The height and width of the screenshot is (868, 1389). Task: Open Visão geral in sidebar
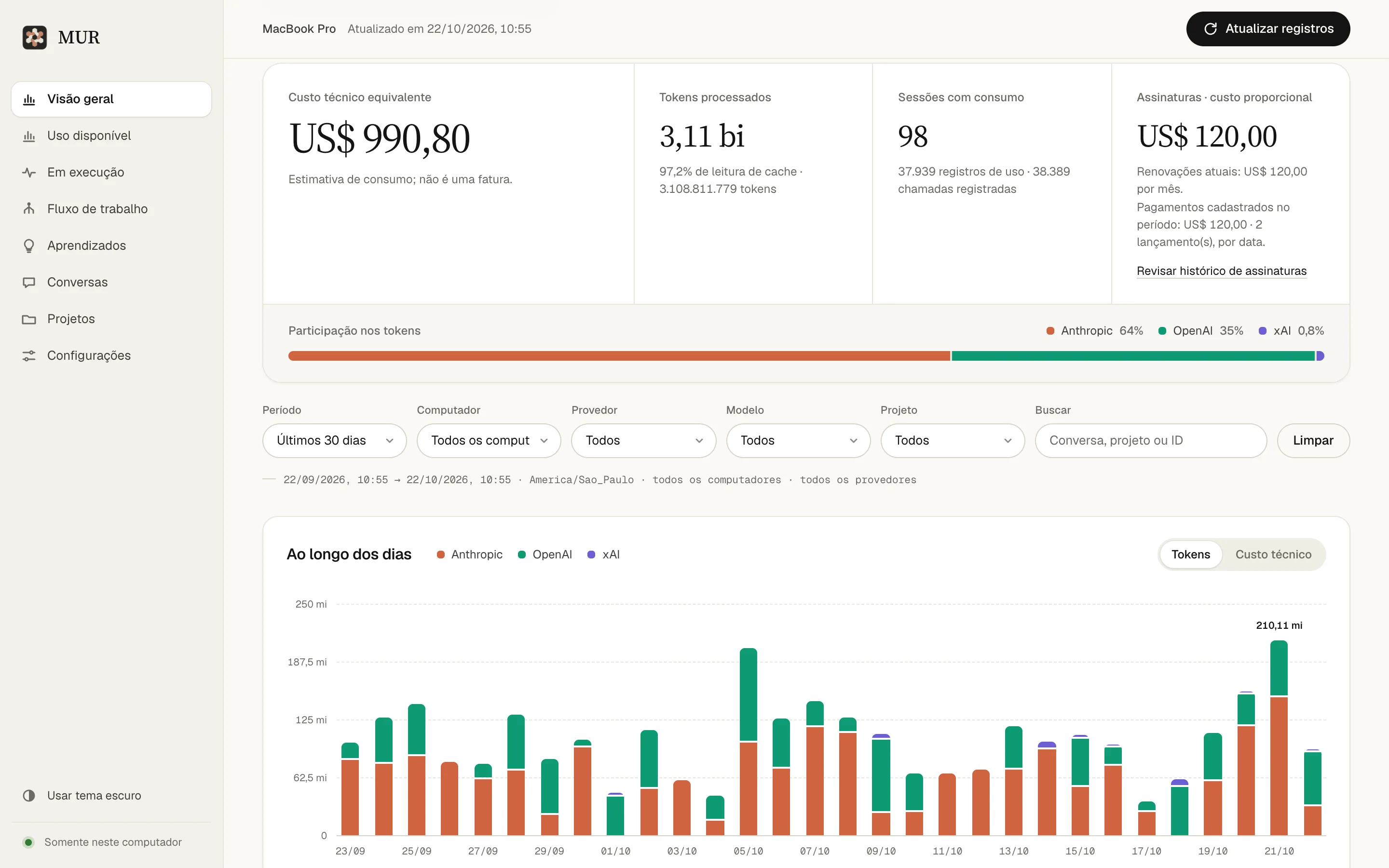pos(111,99)
